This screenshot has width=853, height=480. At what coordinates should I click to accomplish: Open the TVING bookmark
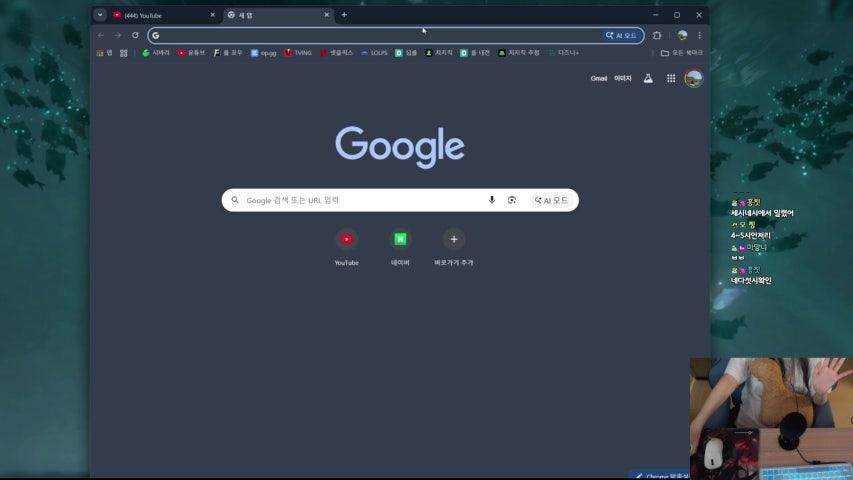(298, 53)
